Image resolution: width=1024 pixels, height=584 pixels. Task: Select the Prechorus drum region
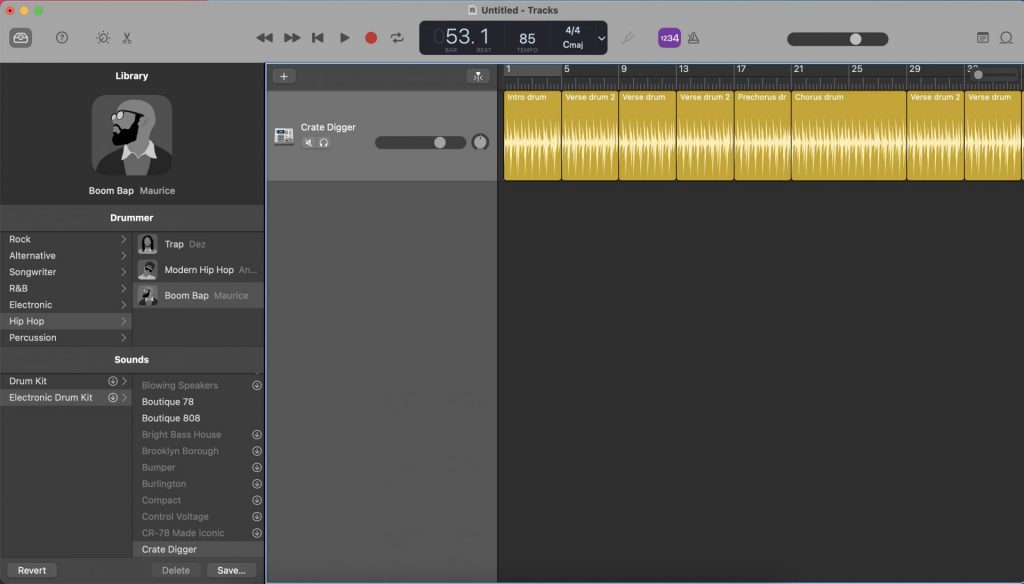[x=763, y=135]
